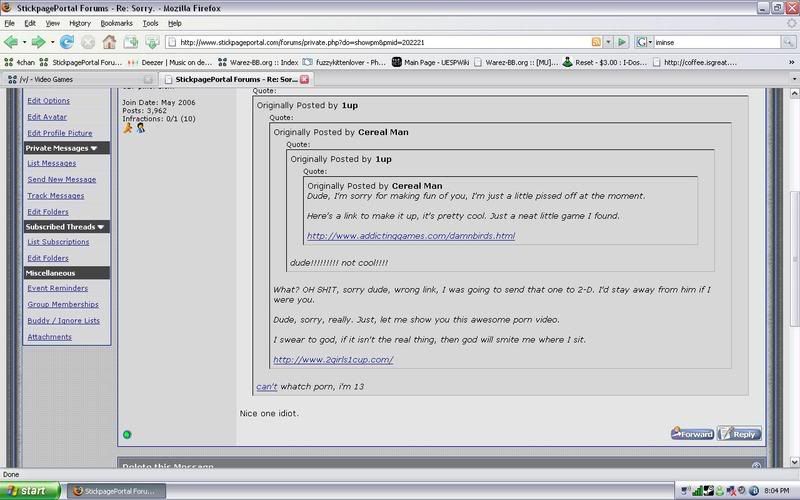Click the Reply message button
The height and width of the screenshot is (500, 800).
coord(739,434)
